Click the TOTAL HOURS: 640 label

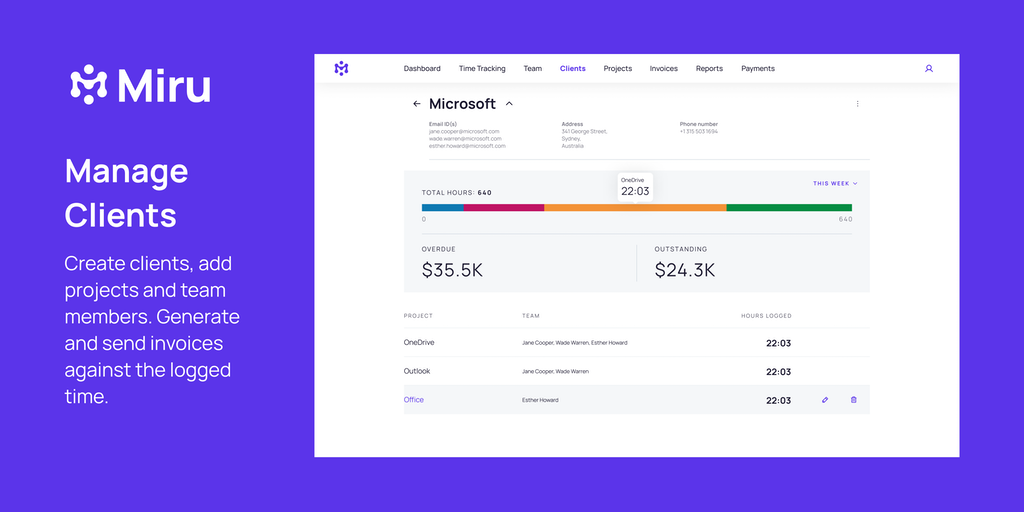(x=456, y=193)
